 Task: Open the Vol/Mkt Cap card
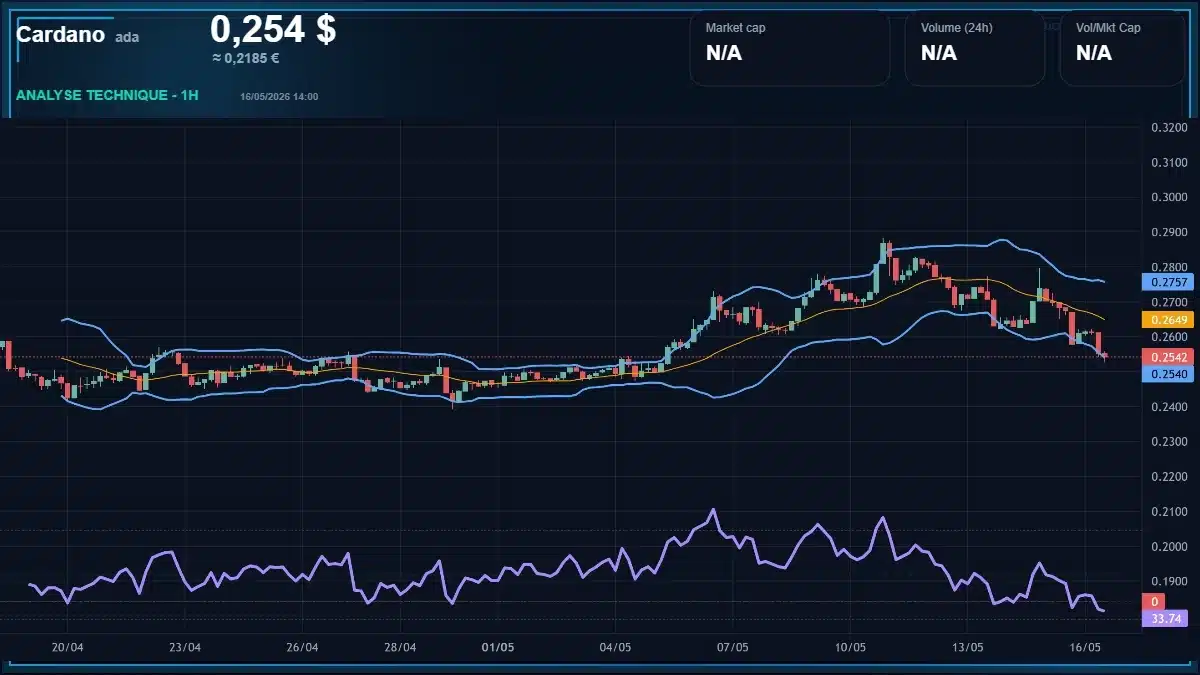click(x=1123, y=48)
